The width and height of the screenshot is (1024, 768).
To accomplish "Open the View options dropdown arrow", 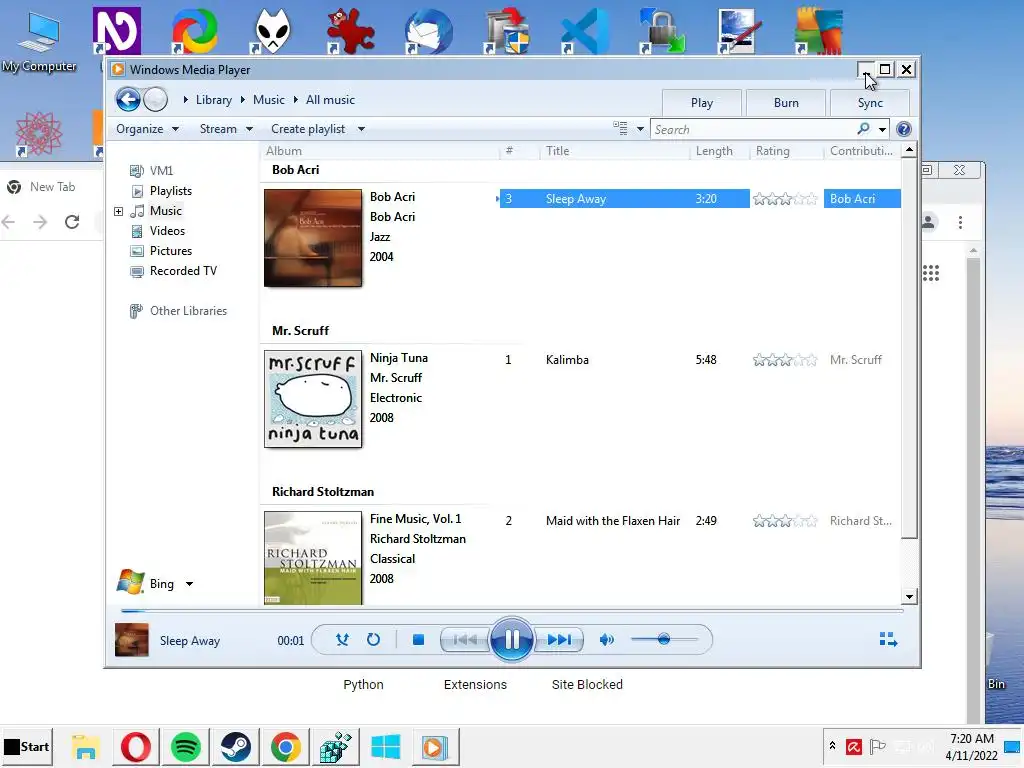I will tap(641, 129).
